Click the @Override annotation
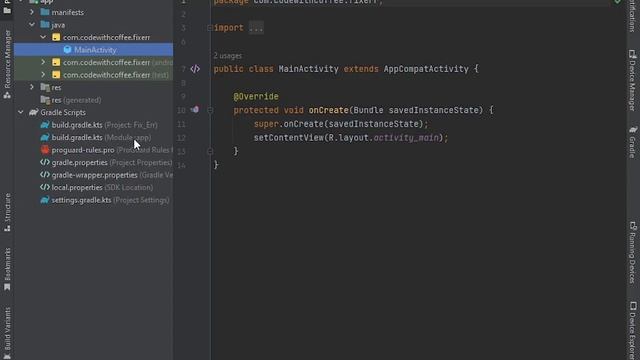This screenshot has width=640, height=360. [x=256, y=97]
